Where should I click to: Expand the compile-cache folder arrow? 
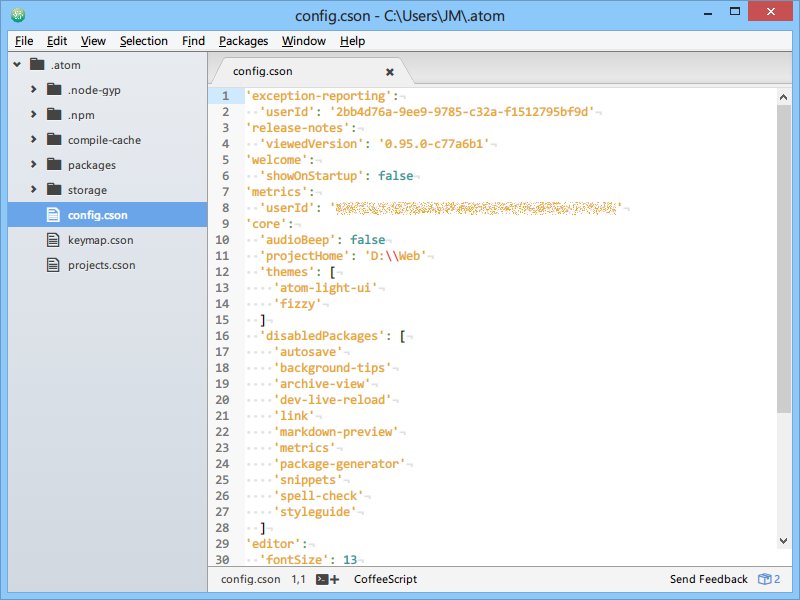34,139
